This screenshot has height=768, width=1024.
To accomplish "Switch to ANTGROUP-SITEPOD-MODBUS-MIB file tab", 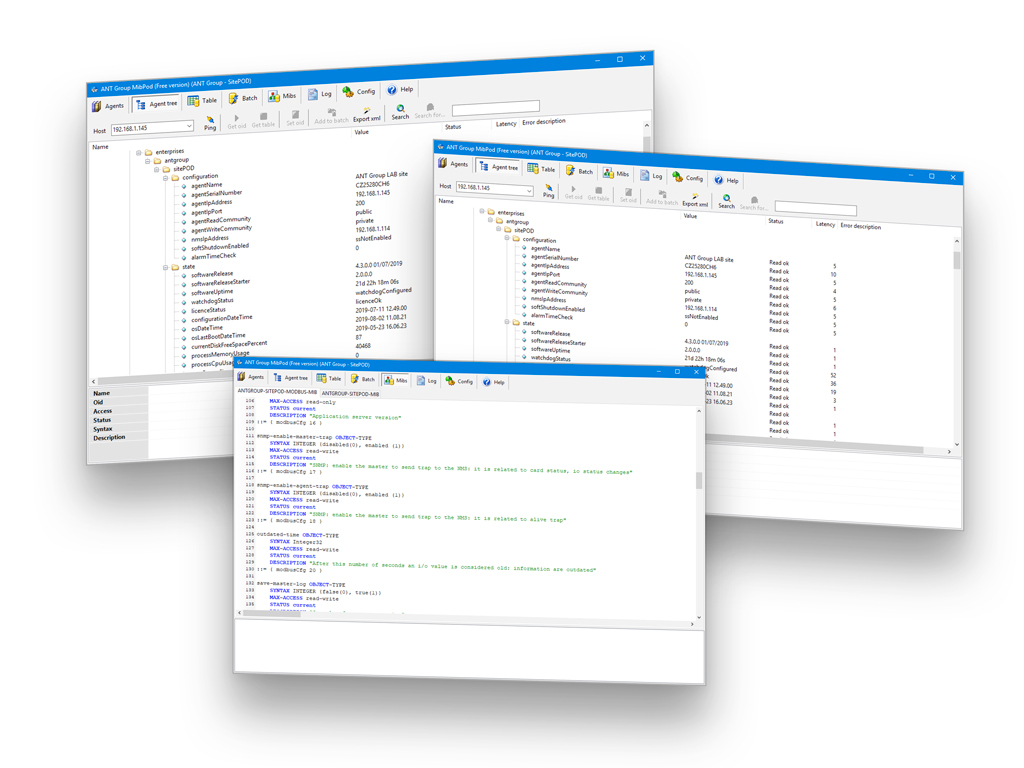I will [x=277, y=391].
